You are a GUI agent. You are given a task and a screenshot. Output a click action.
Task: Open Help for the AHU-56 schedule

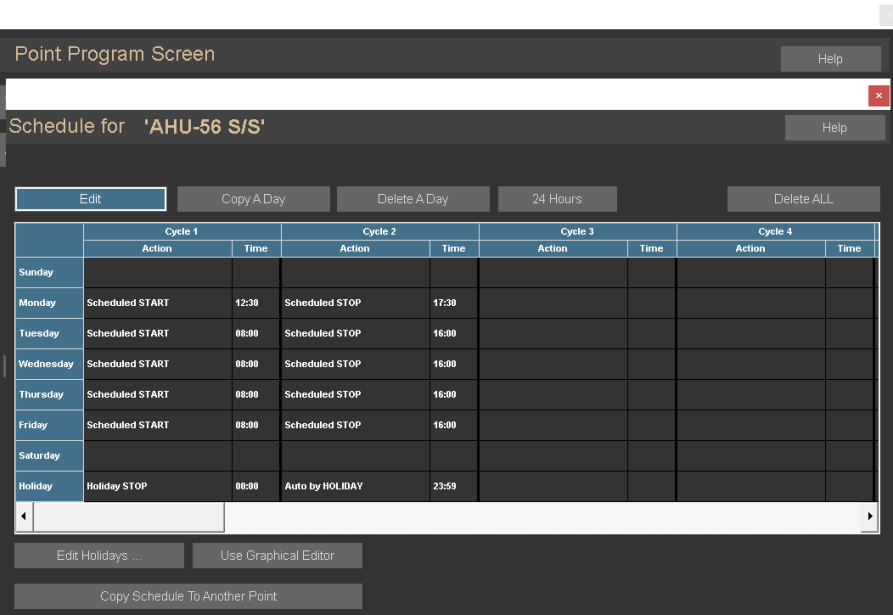[x=834, y=128]
